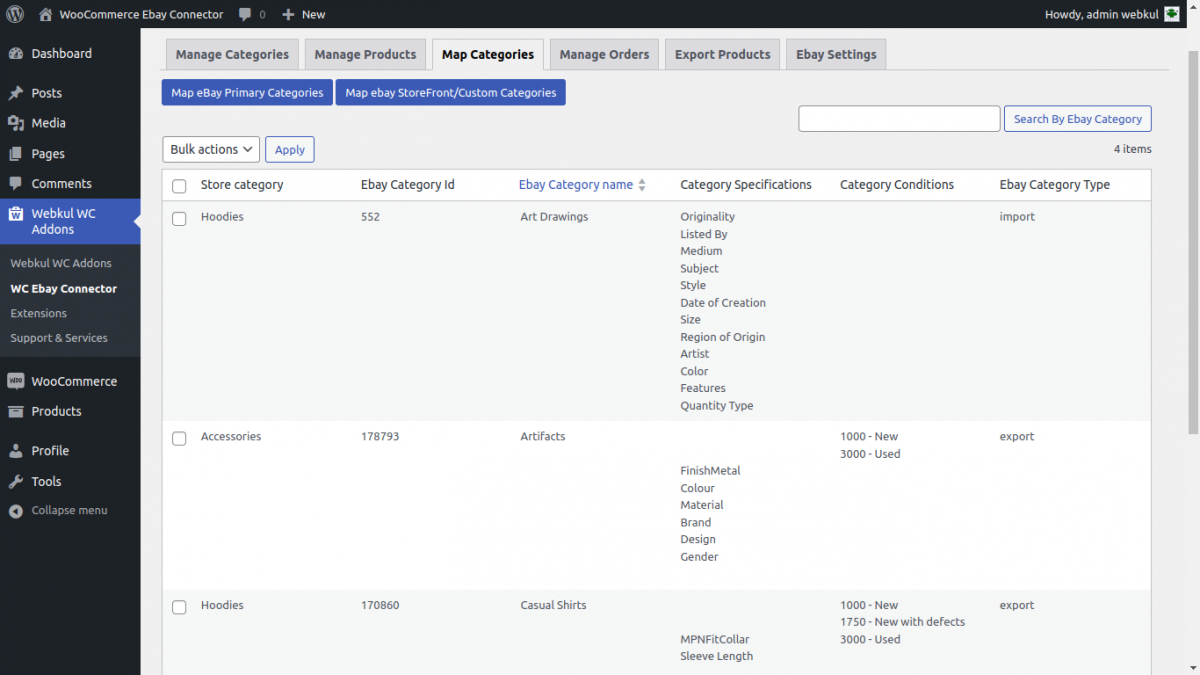Open Support & Services submenu link

pos(59,338)
